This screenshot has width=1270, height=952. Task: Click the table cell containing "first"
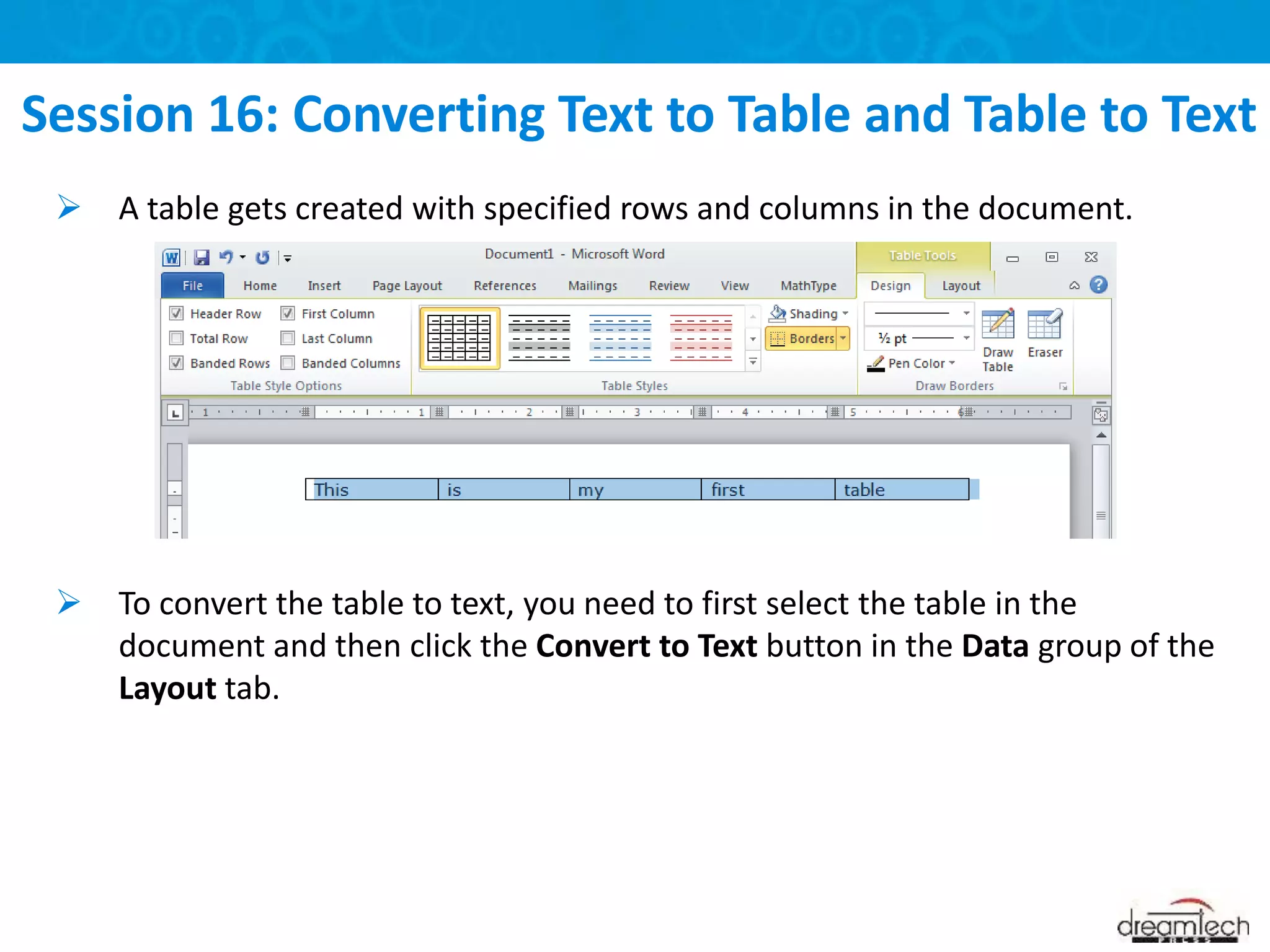coord(768,490)
